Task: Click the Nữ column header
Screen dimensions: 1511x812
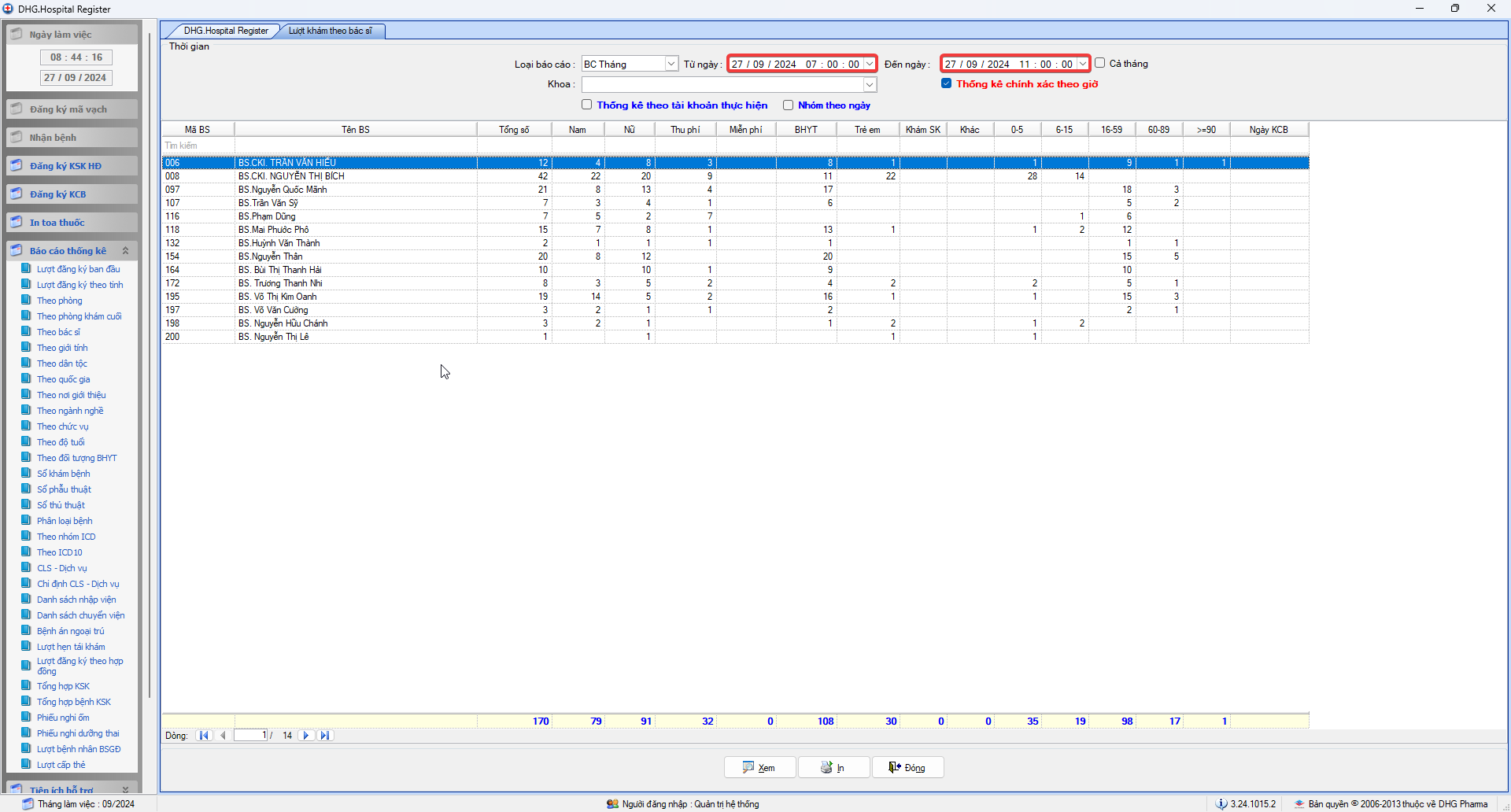Action: point(630,130)
